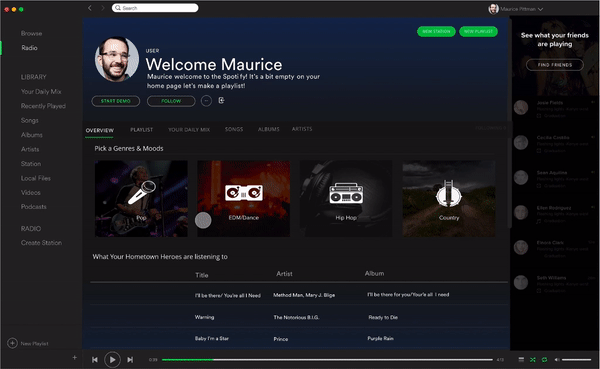Click the New Playlist green button
The height and width of the screenshot is (369, 600).
pos(478,31)
